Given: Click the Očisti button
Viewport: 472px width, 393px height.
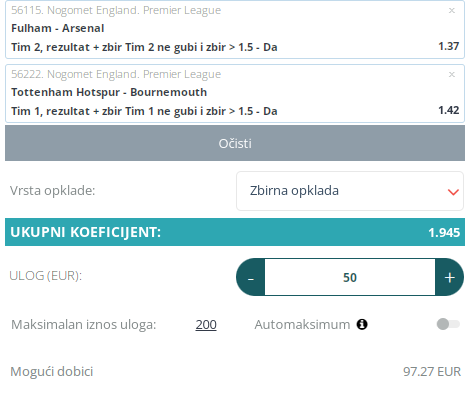Looking at the screenshot, I should (235, 143).
